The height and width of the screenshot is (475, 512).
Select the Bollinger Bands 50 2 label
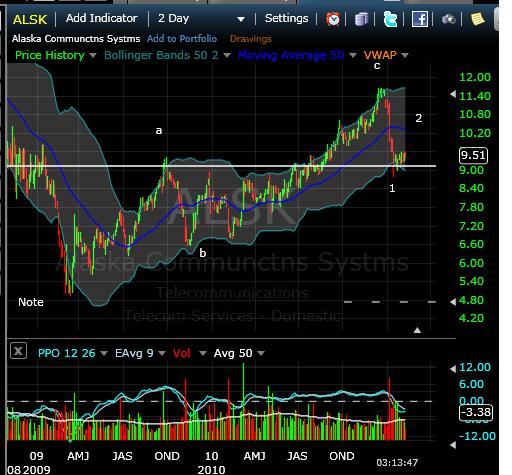click(x=161, y=55)
